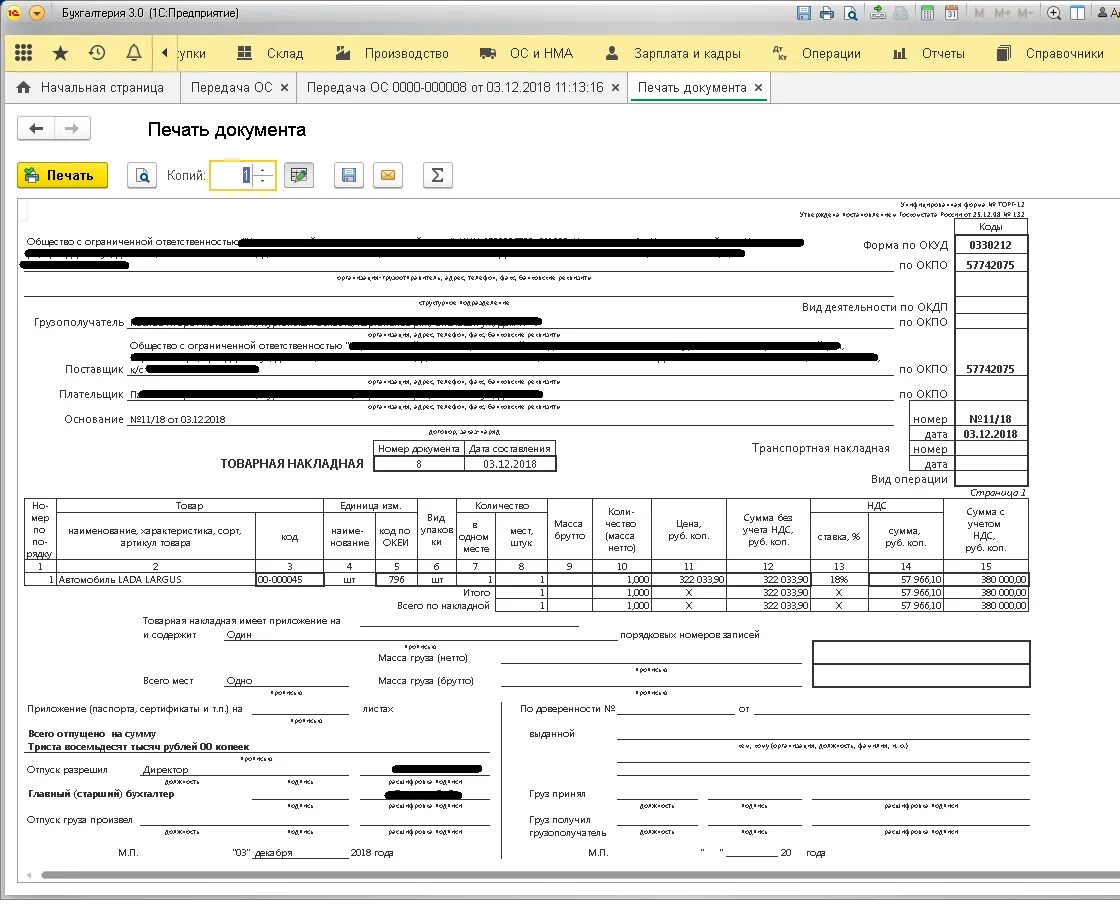This screenshot has width=1120, height=904.
Task: Click the scrollbar left arrow at document bottom
Action: click(29, 875)
